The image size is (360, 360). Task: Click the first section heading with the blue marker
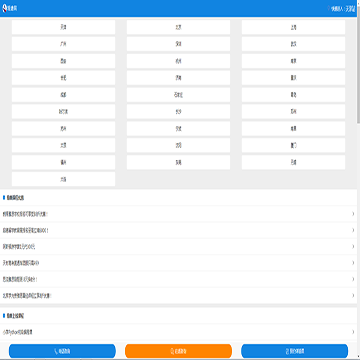(14, 198)
